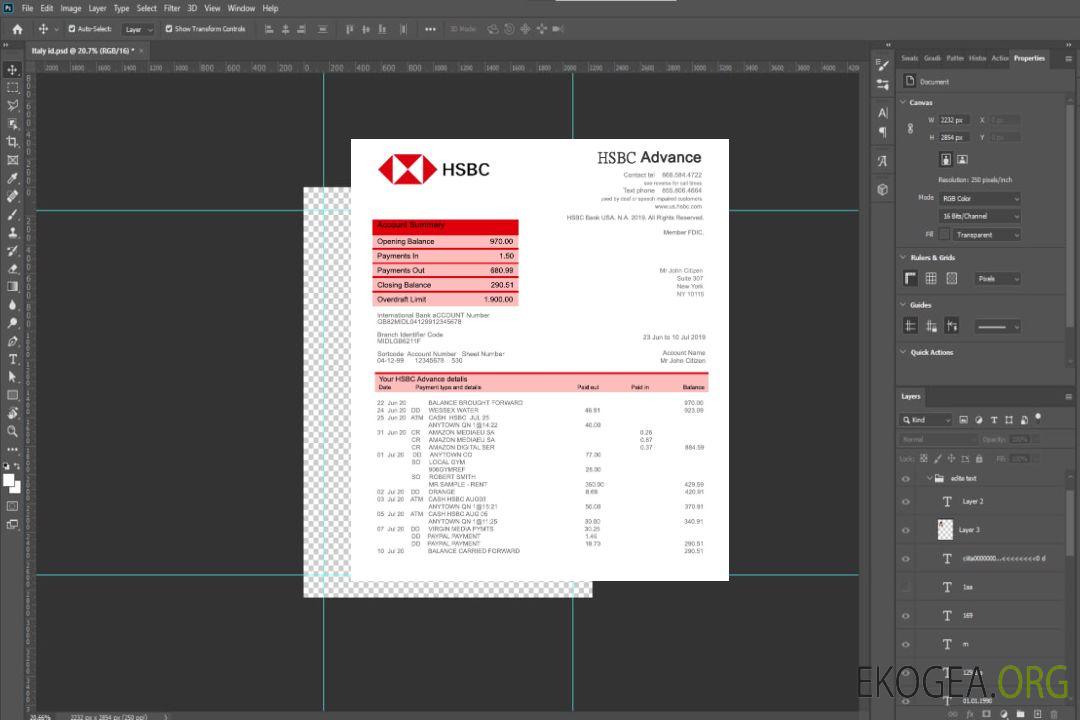Hide the 'm' text layer
Image resolution: width=1080 pixels, height=720 pixels.
click(x=906, y=644)
